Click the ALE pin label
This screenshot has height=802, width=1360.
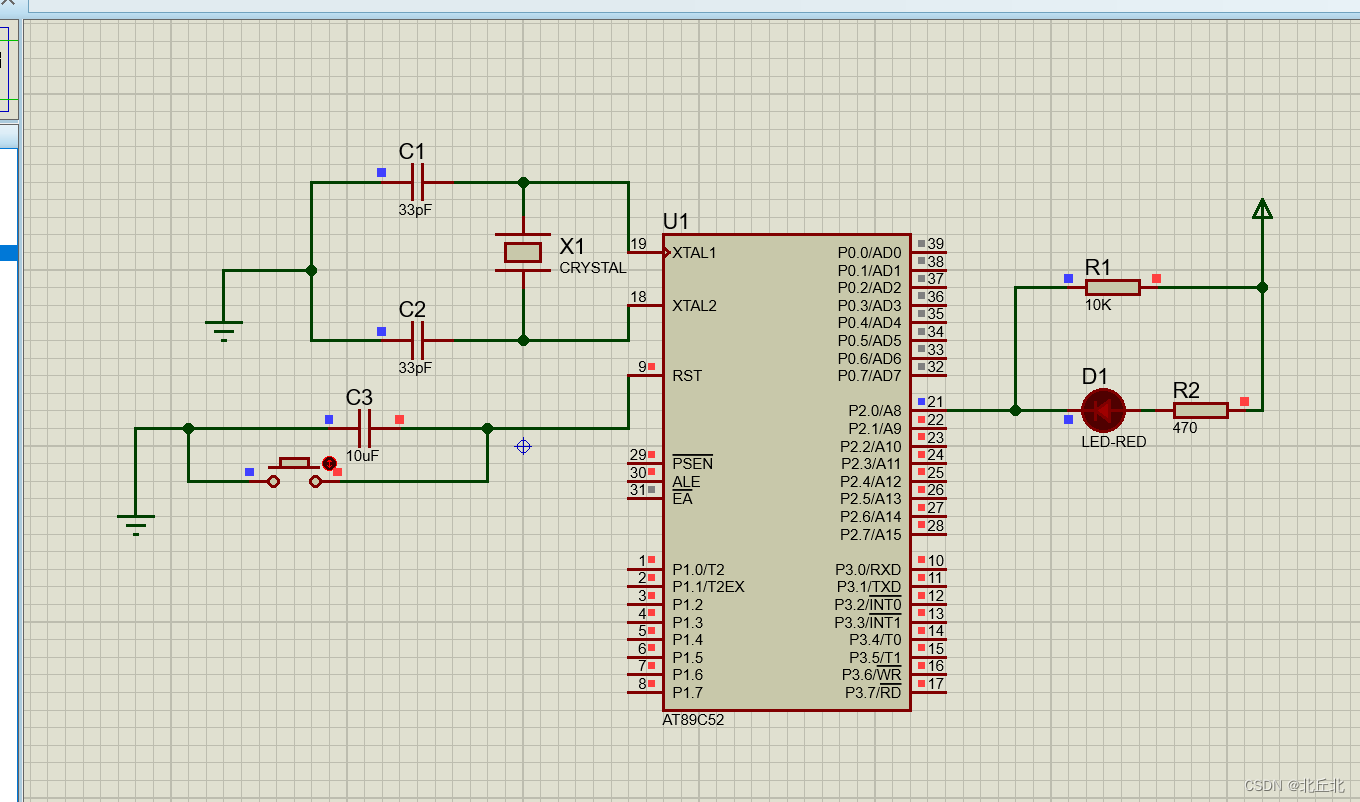[686, 482]
